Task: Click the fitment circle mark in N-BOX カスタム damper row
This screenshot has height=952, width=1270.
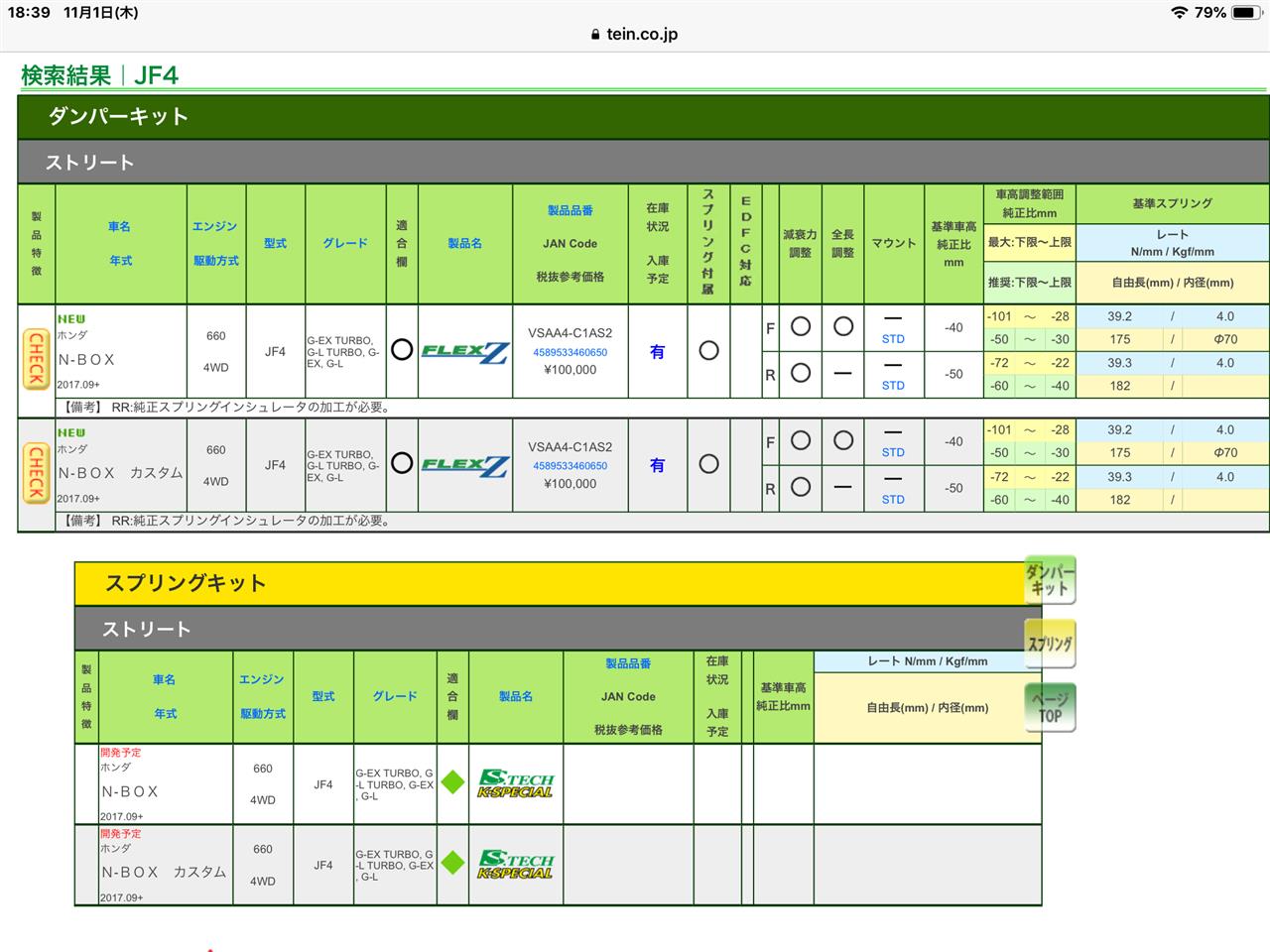Action: pos(402,463)
